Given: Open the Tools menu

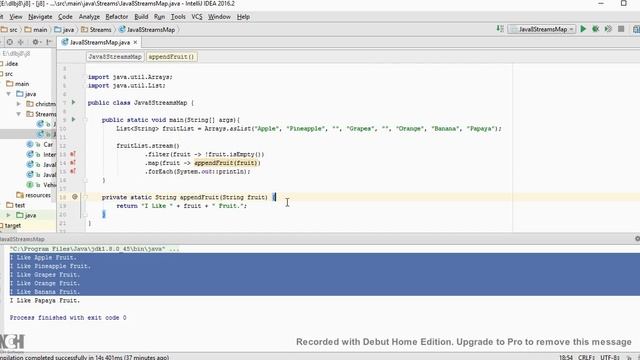Looking at the screenshot, I should coord(178,17).
